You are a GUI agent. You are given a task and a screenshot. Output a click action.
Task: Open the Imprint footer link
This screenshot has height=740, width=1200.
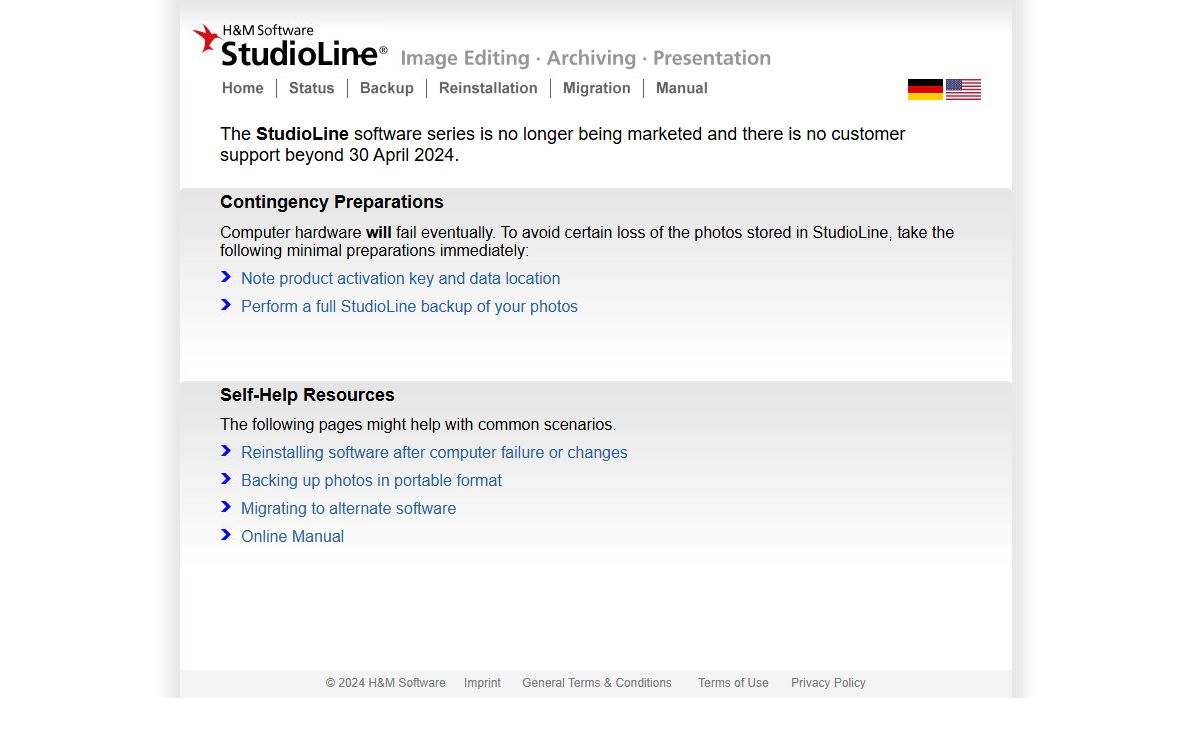tap(482, 683)
